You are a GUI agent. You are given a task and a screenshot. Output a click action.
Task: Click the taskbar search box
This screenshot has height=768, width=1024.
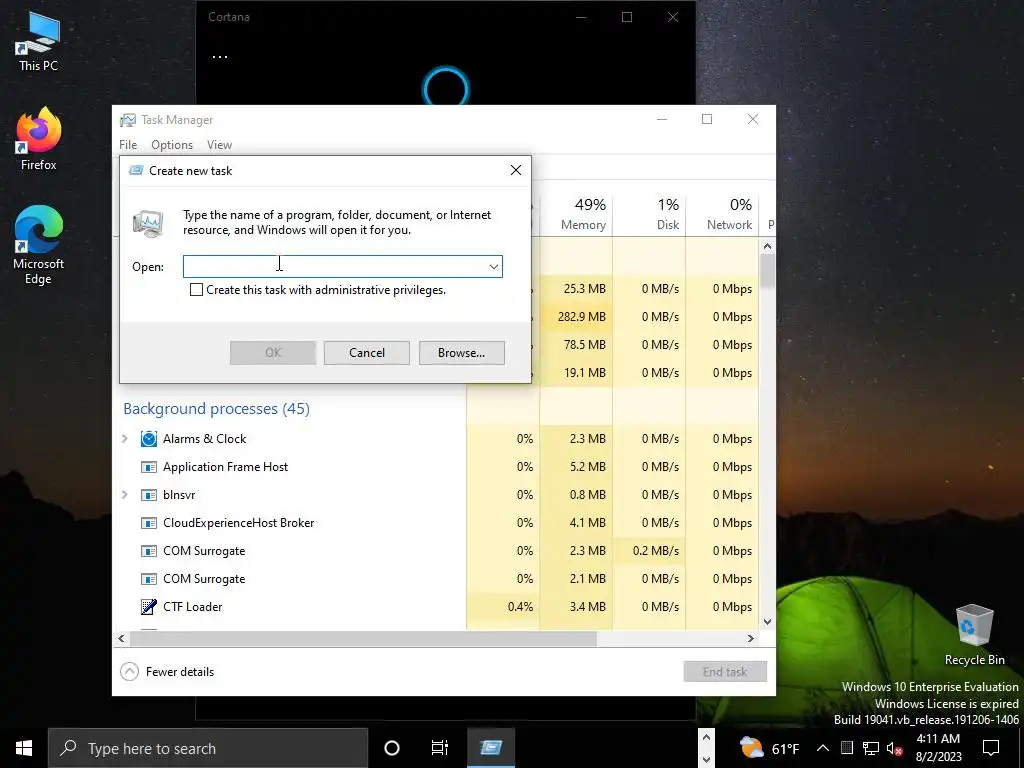[208, 748]
